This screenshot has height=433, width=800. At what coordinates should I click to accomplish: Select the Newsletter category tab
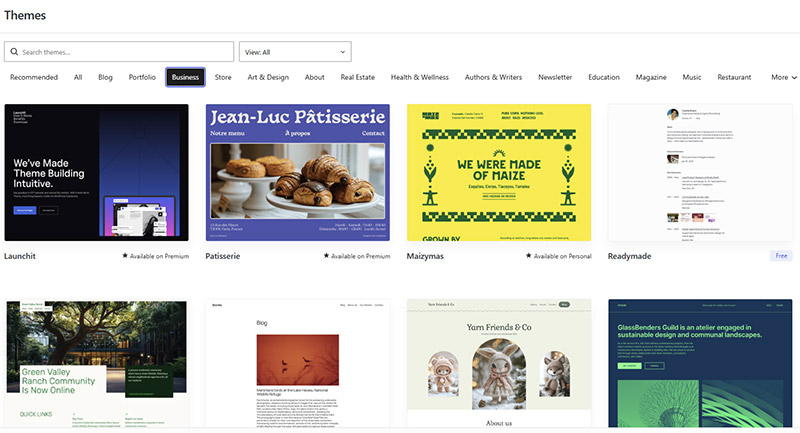pos(555,77)
